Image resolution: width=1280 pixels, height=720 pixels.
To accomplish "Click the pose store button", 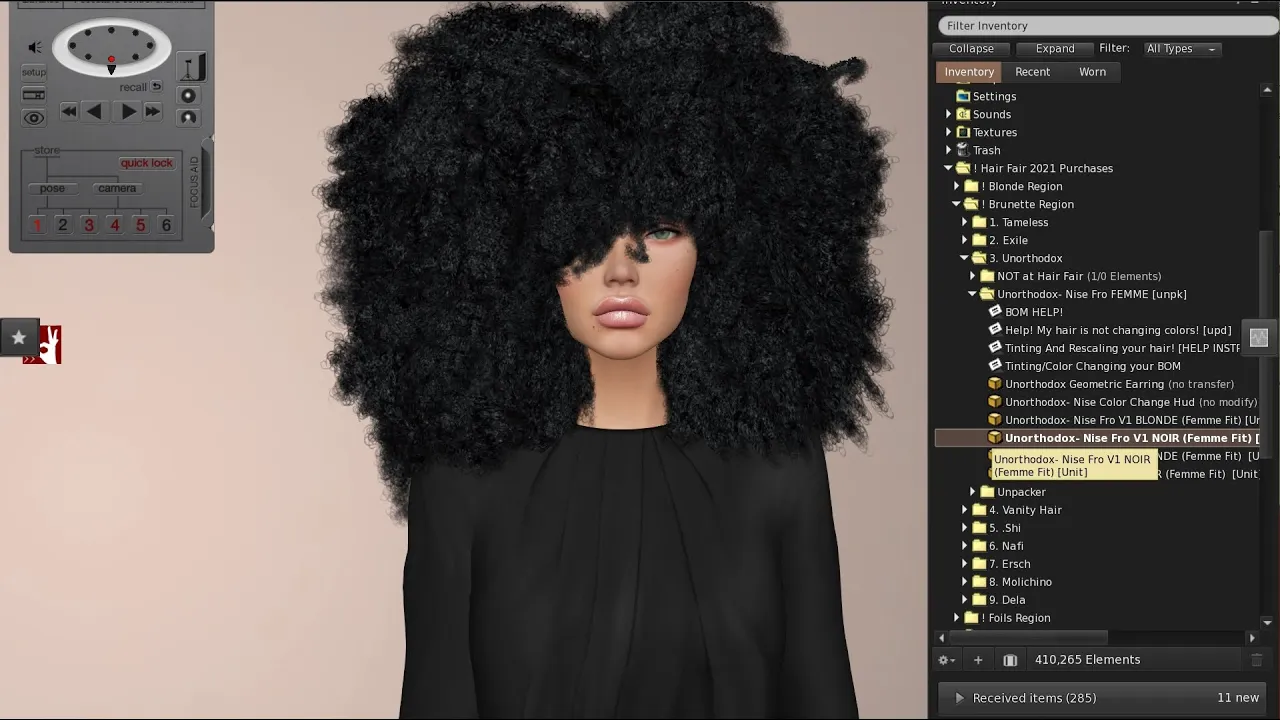I will 52,188.
